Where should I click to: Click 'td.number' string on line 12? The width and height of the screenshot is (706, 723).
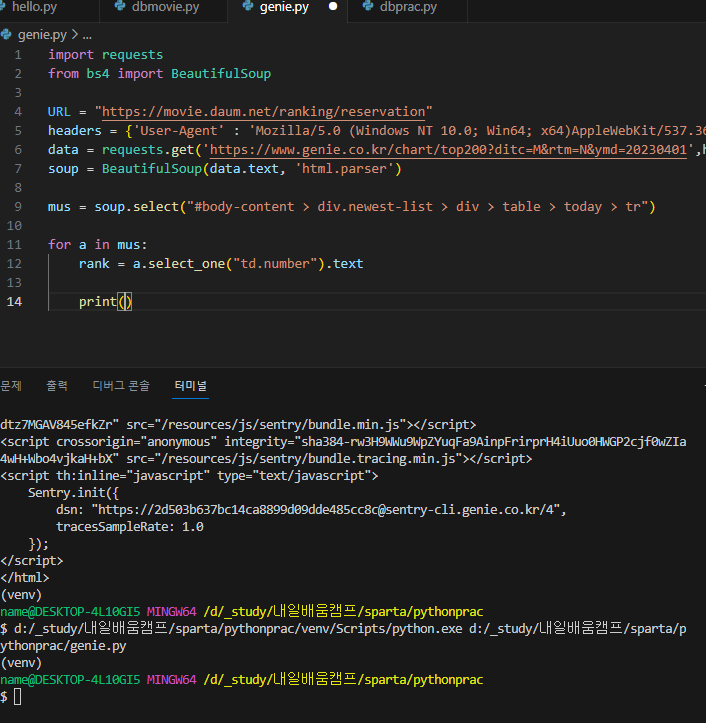275,264
